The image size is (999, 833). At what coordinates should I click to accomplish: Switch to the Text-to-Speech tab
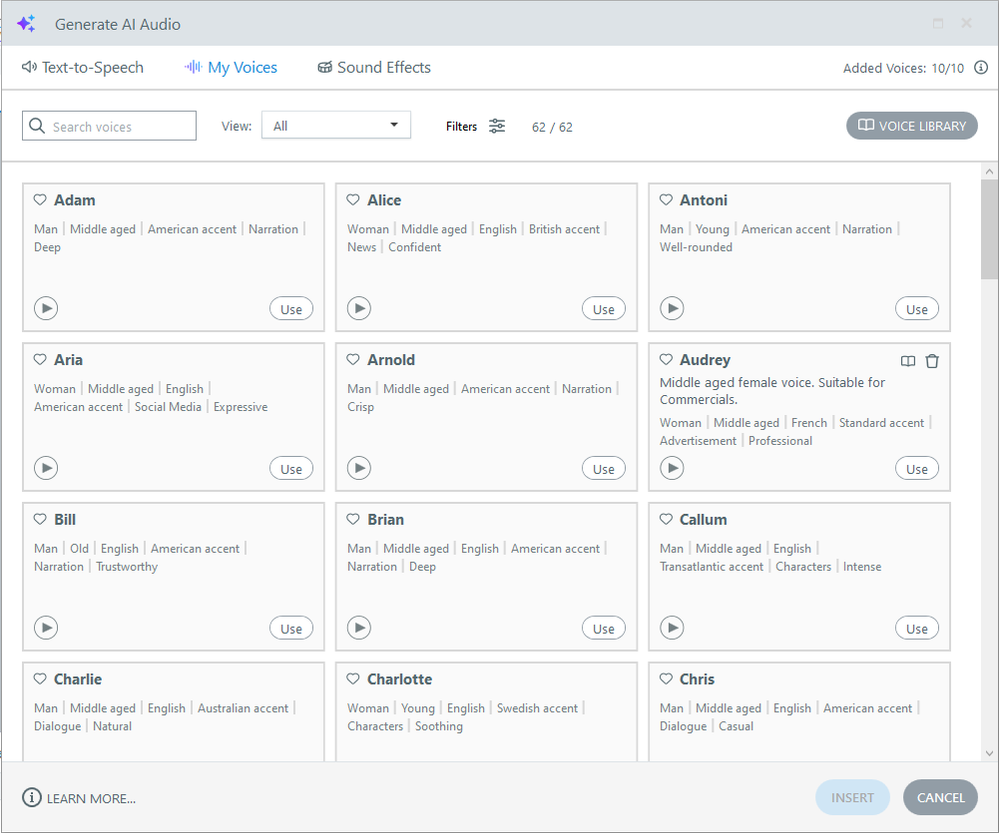pos(83,68)
